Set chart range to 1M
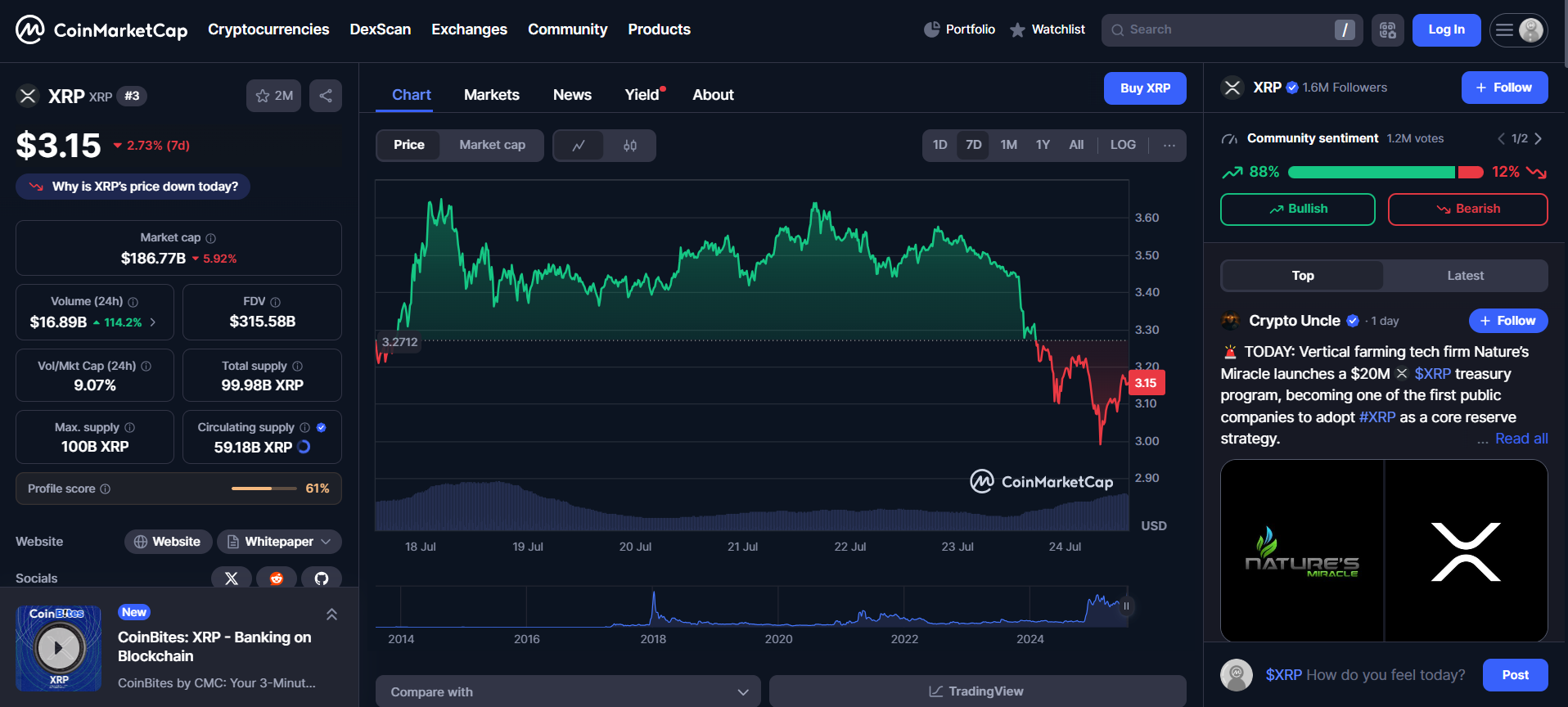 tap(1008, 145)
